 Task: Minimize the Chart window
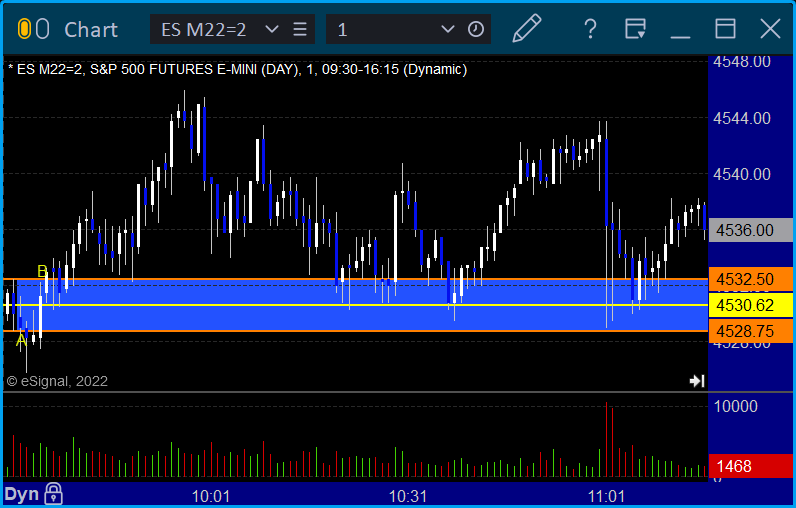click(680, 37)
